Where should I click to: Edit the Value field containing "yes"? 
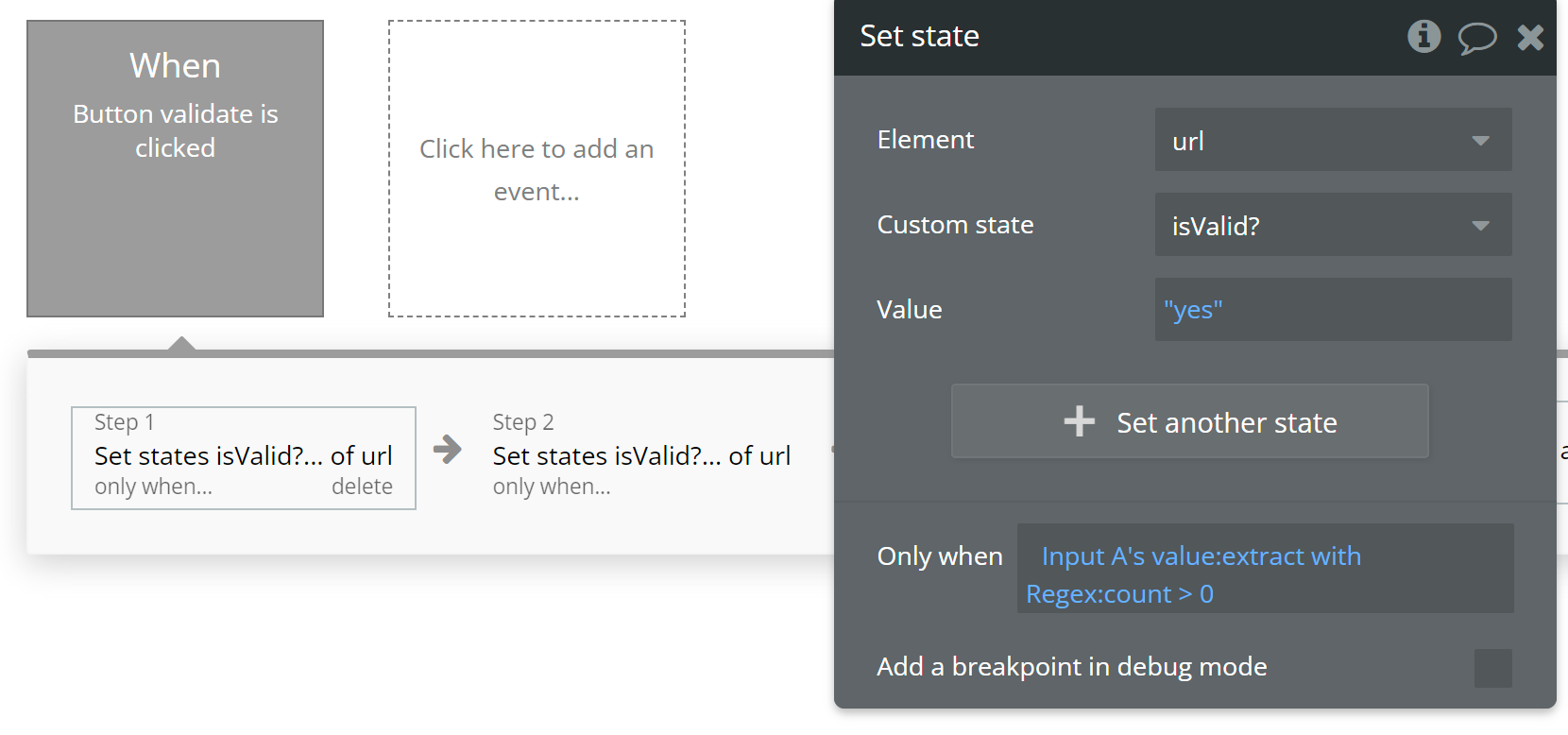click(x=1332, y=310)
